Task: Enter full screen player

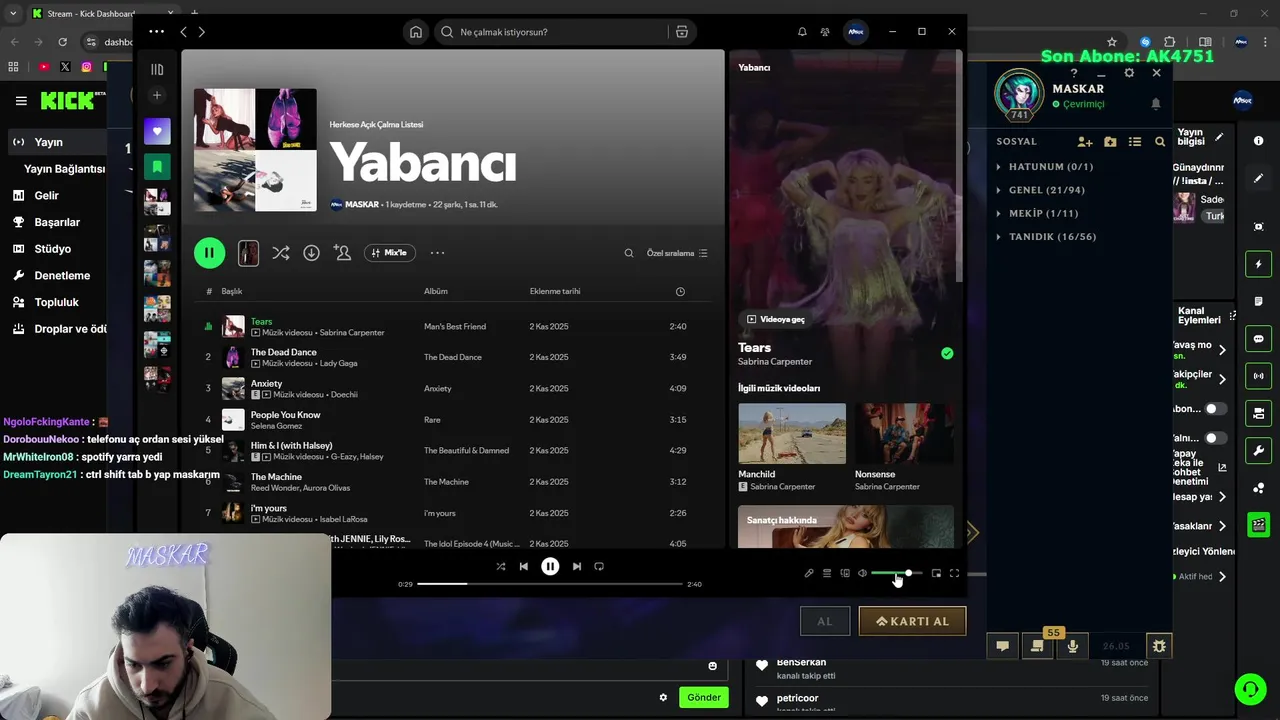Action: click(954, 573)
